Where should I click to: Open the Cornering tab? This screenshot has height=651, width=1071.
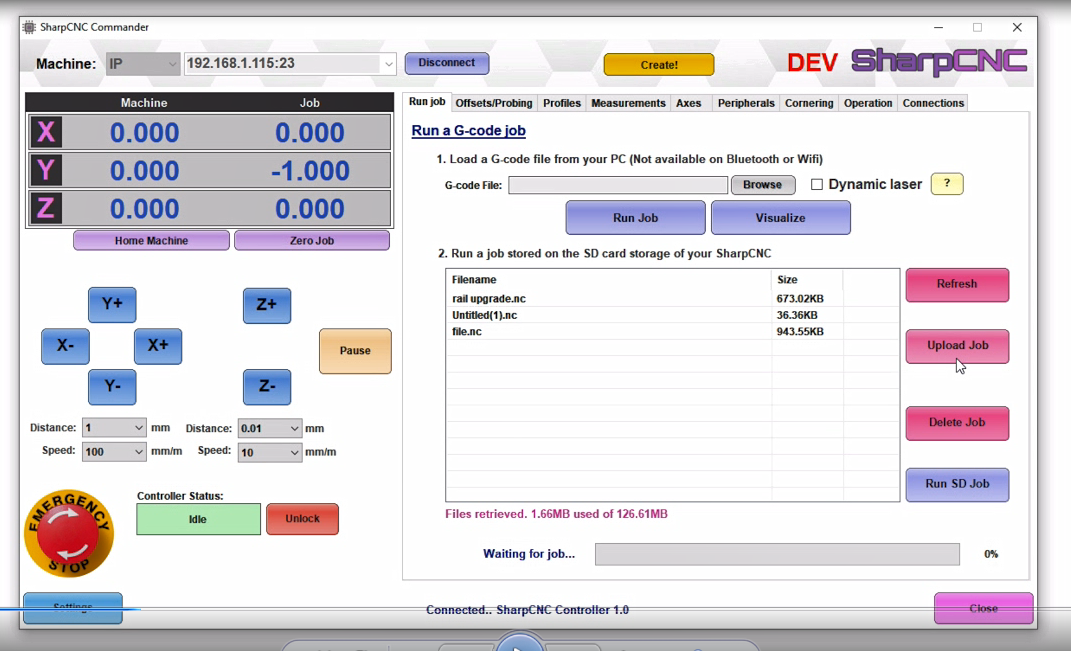(x=809, y=103)
